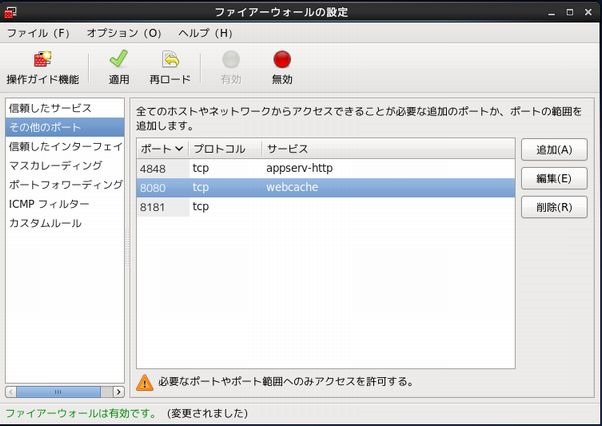
Task: Select Masquerading (マスカレーディング) in sidebar
Action: 55,165
